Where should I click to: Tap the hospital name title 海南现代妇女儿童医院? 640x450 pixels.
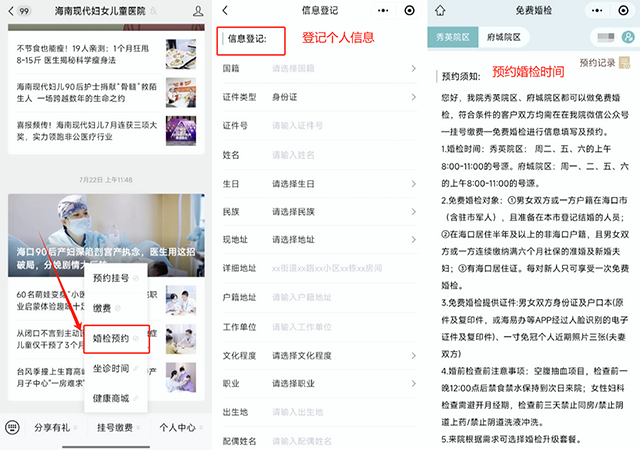click(x=100, y=11)
